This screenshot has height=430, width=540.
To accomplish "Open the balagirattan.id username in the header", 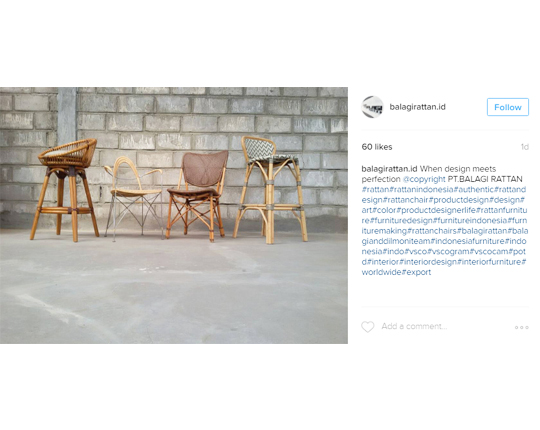I will (417, 107).
